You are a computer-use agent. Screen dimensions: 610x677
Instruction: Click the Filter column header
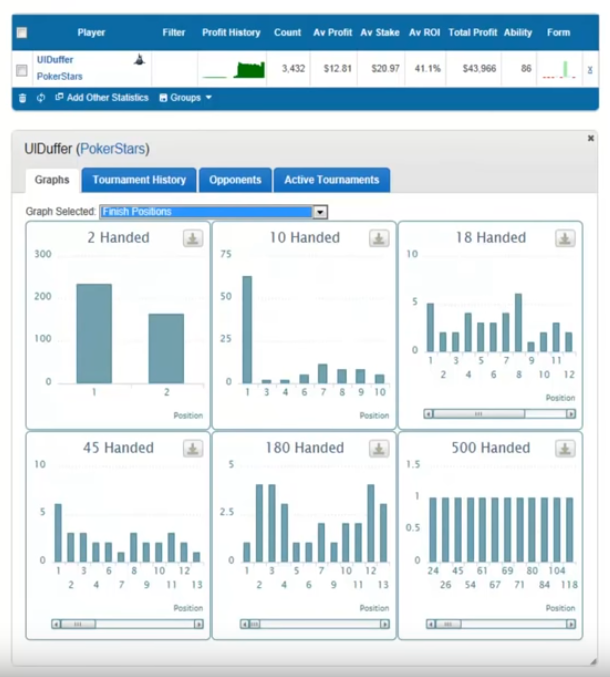[174, 32]
